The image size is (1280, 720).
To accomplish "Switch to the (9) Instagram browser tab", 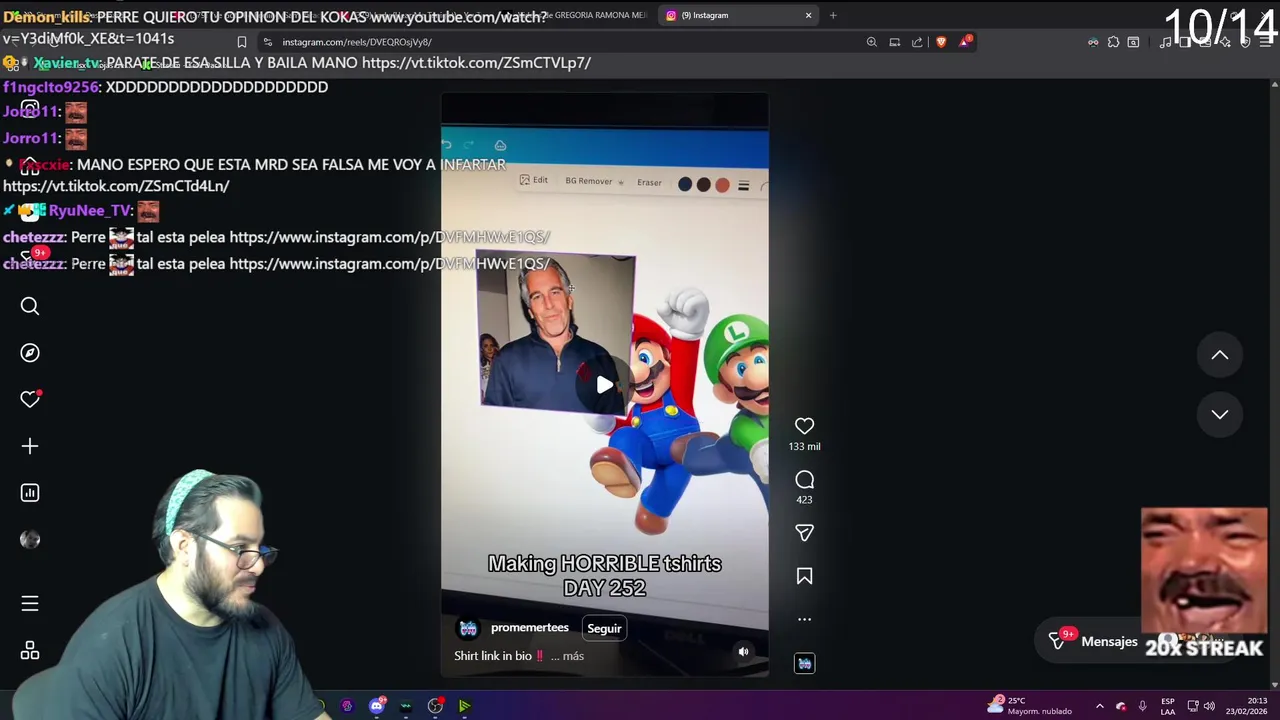I will click(740, 15).
